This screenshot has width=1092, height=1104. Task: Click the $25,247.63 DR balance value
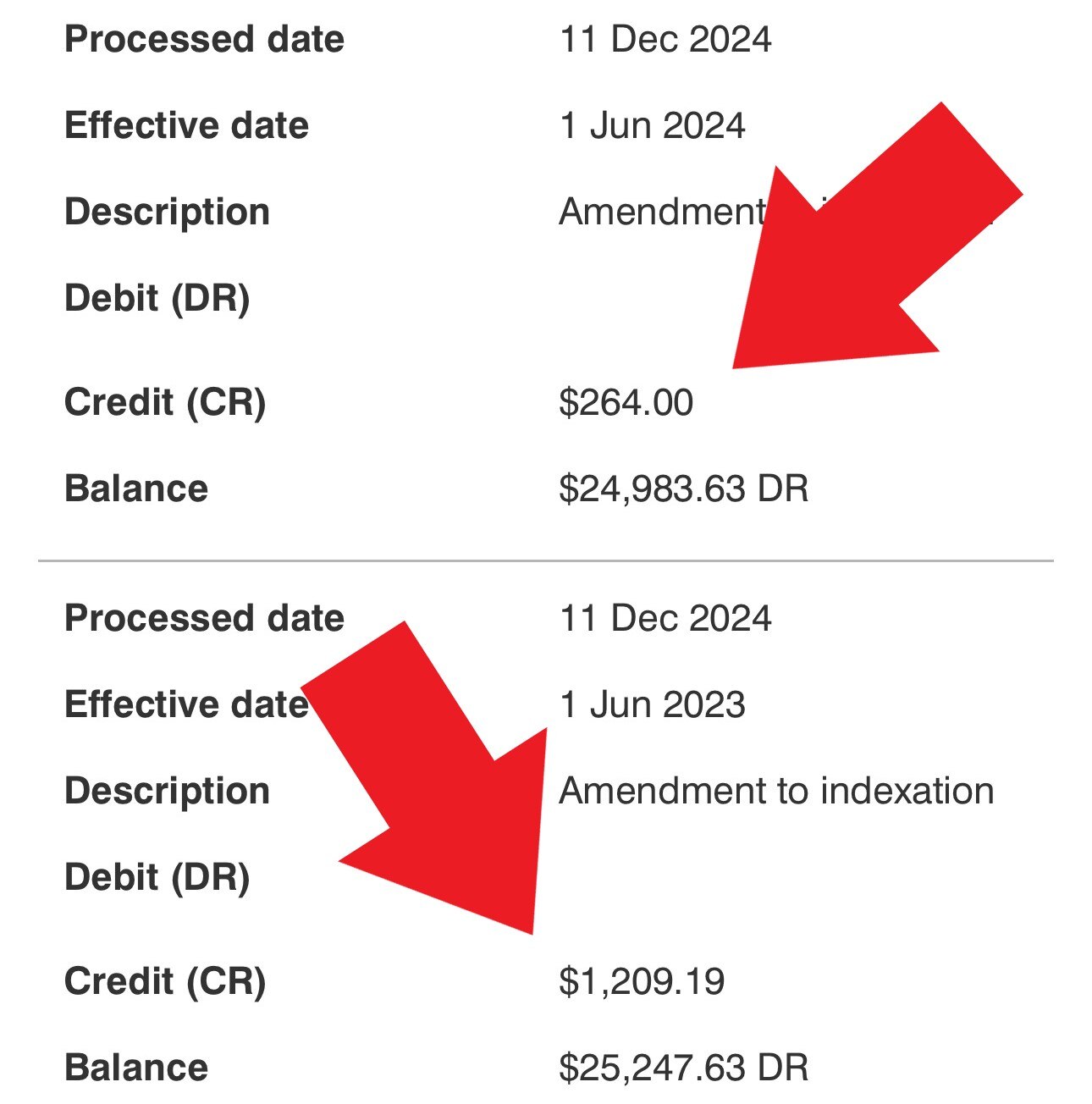click(x=683, y=1068)
